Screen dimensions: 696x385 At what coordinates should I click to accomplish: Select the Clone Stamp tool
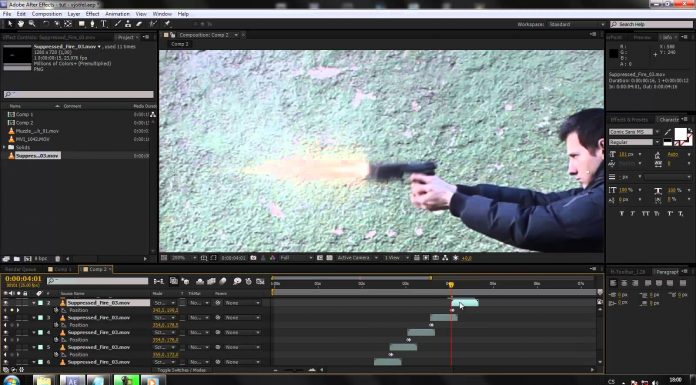click(128, 24)
